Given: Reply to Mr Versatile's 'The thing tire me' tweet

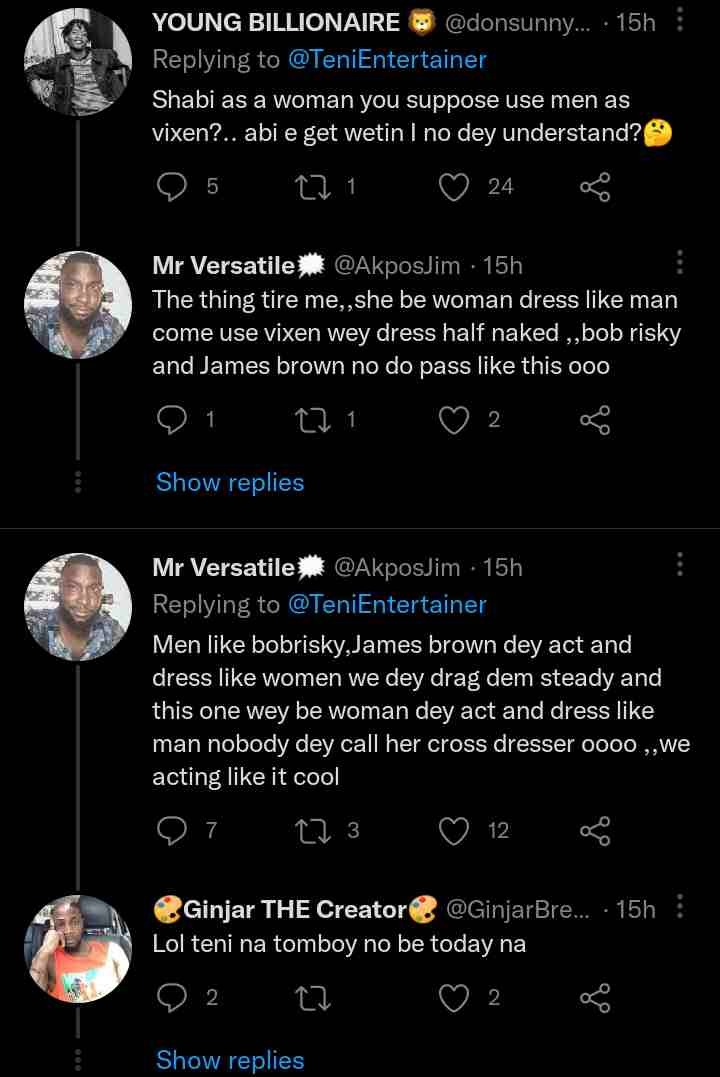Looking at the screenshot, I should click(174, 421).
